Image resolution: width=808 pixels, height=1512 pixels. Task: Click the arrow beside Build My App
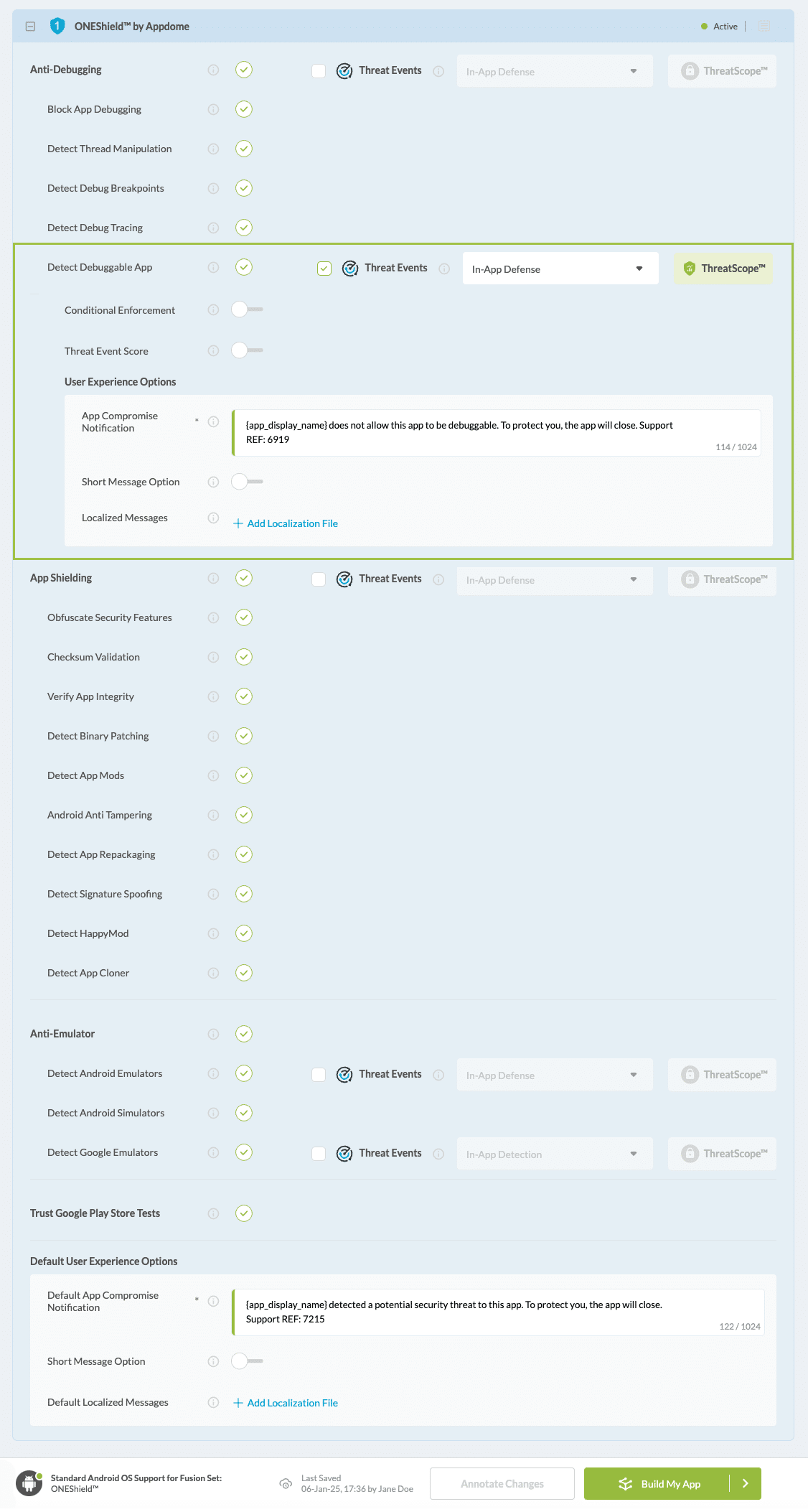(x=746, y=1483)
